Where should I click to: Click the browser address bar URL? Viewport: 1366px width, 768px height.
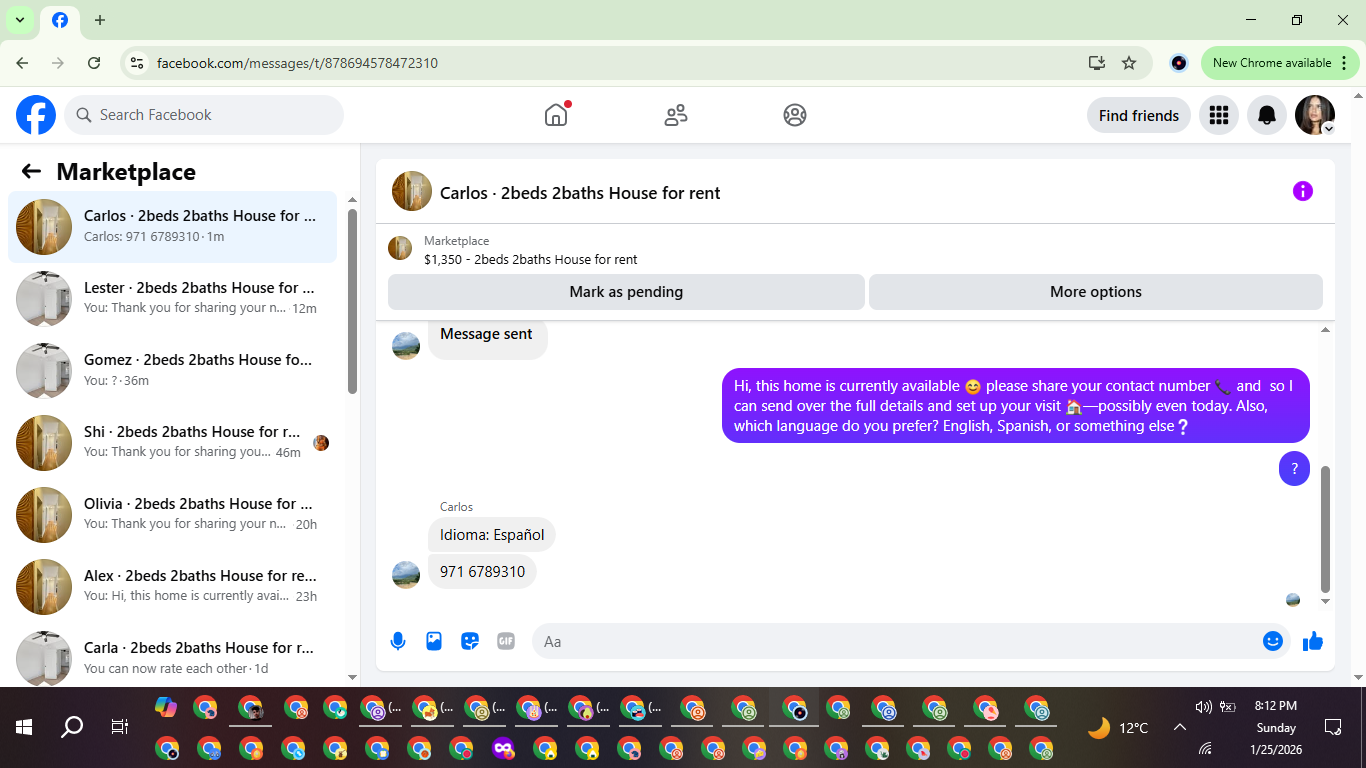point(297,63)
